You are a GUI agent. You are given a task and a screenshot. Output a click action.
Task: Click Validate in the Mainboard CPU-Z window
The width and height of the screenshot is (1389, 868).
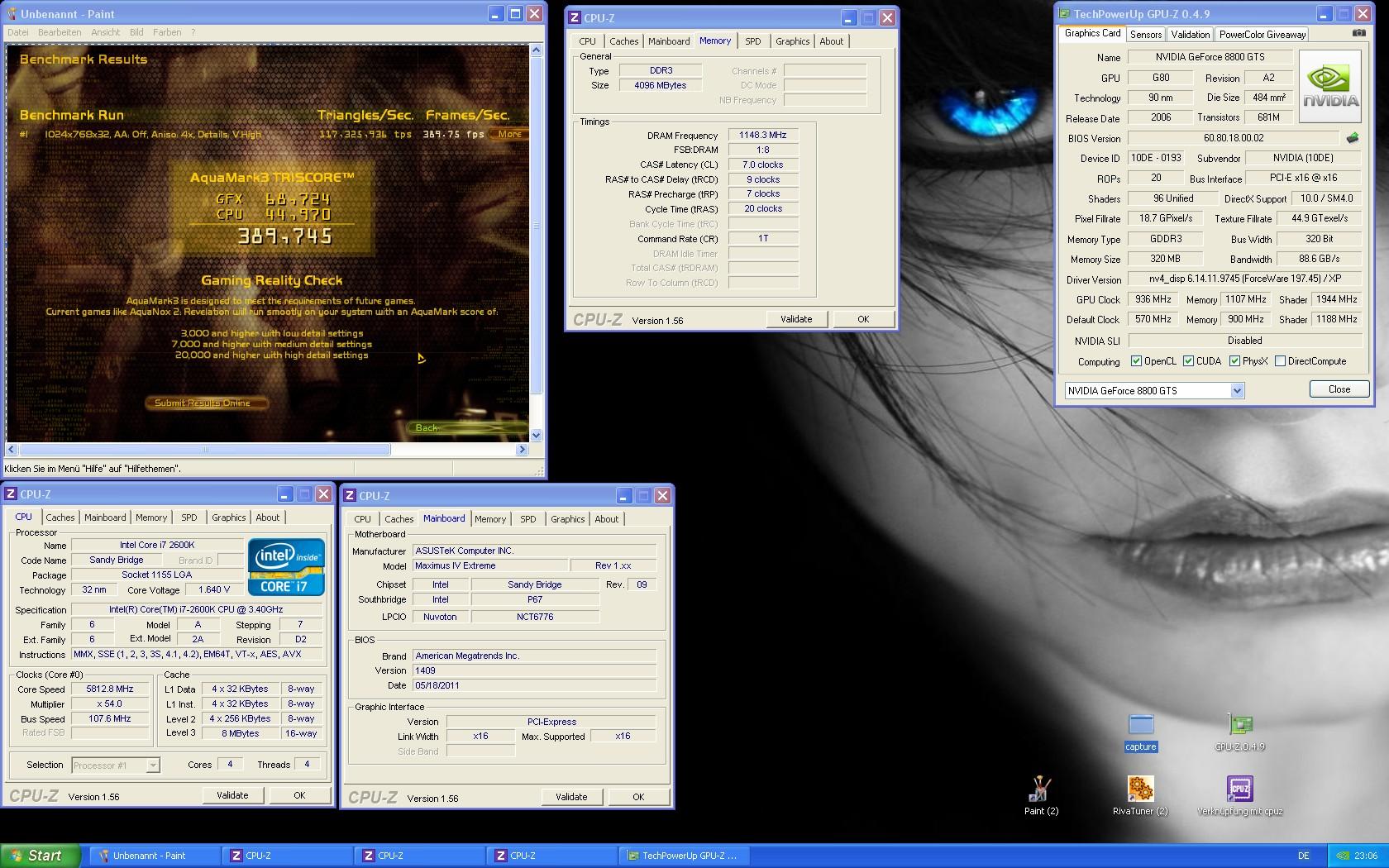(x=571, y=797)
